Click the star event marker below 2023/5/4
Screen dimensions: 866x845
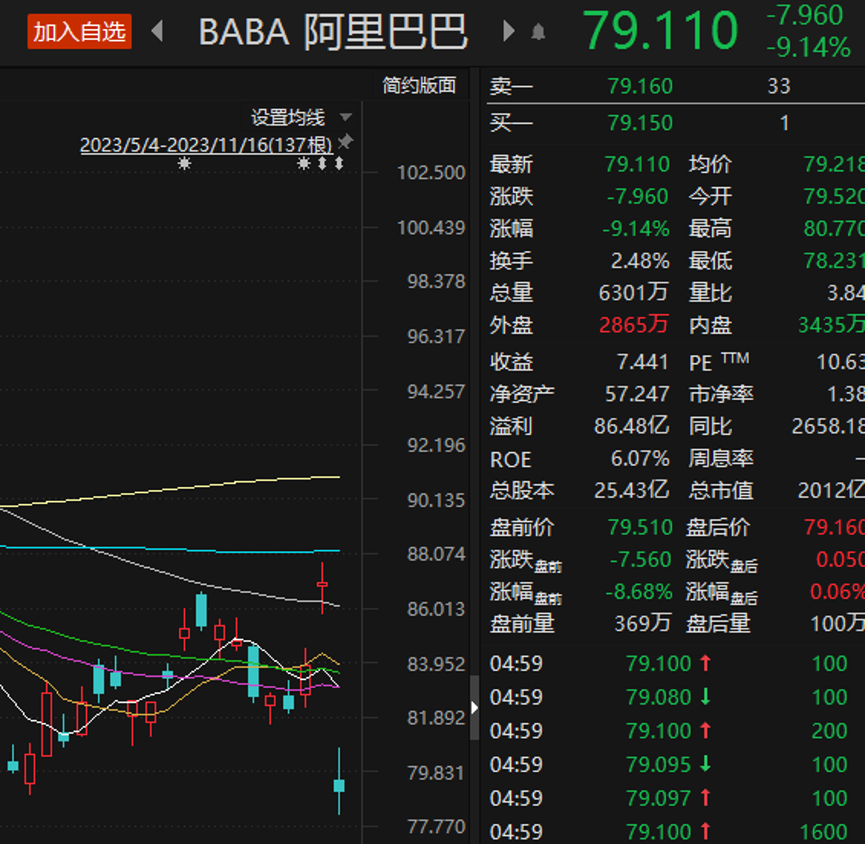click(184, 163)
